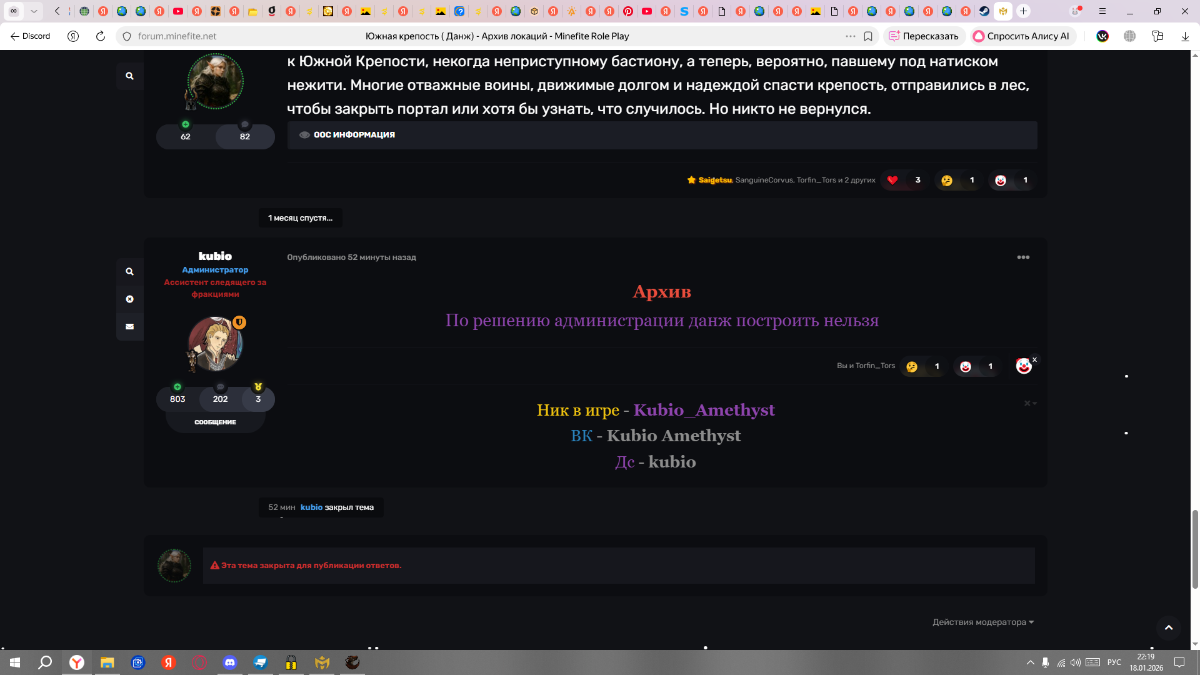Open the Действия модератора dropdown
1200x675 pixels.
coord(982,622)
